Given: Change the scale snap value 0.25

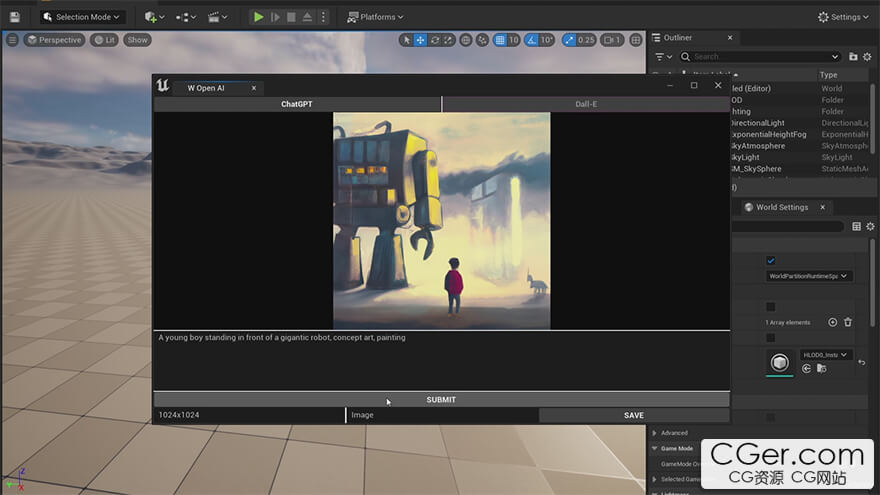Looking at the screenshot, I should (586, 40).
